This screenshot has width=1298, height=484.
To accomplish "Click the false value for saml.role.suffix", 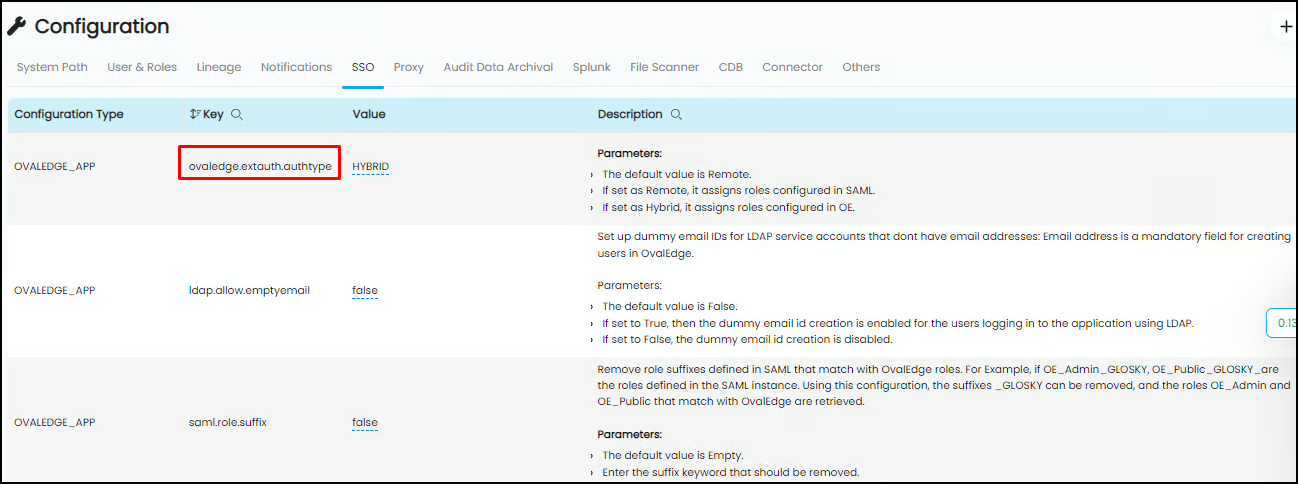I will (x=365, y=422).
